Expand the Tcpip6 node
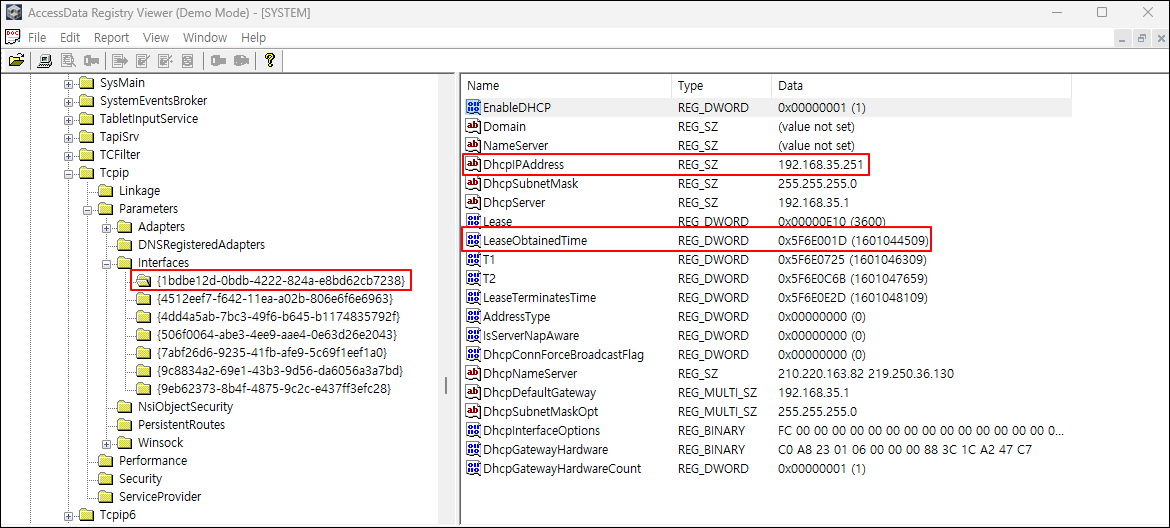Screen dimensions: 1170x528 (x=69, y=515)
